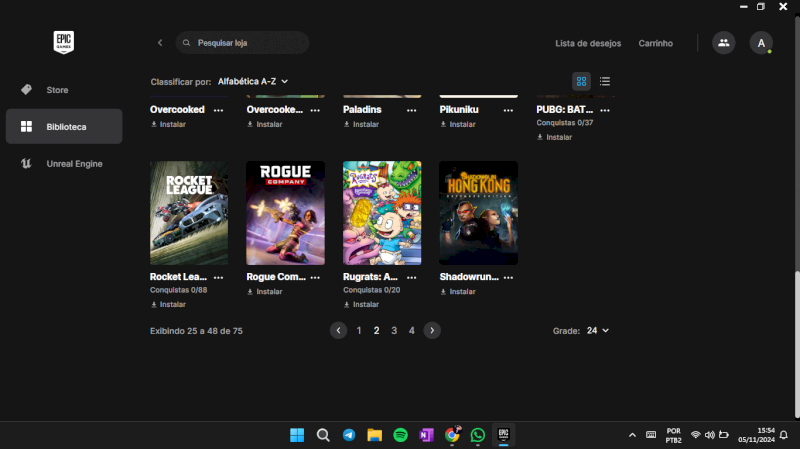Open options menu for Rogue Company
This screenshot has height=449, width=800.
pos(315,277)
